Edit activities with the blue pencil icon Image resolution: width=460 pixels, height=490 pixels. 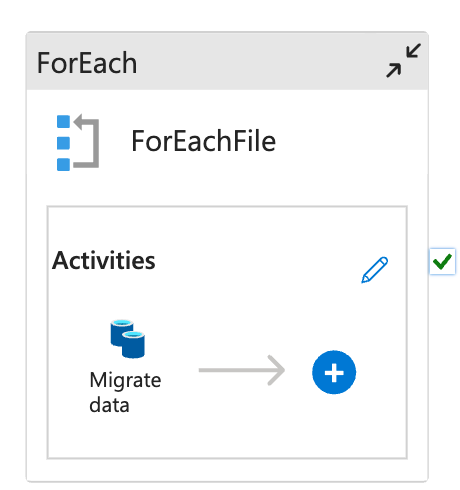coord(375,270)
